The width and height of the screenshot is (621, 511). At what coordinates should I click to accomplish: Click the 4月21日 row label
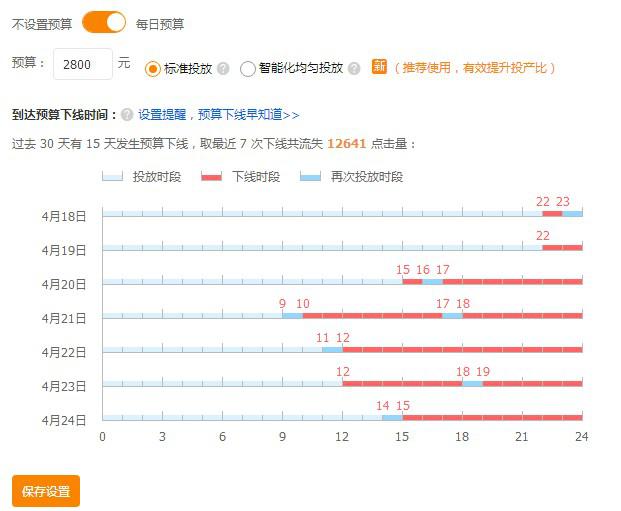pyautogui.click(x=64, y=318)
